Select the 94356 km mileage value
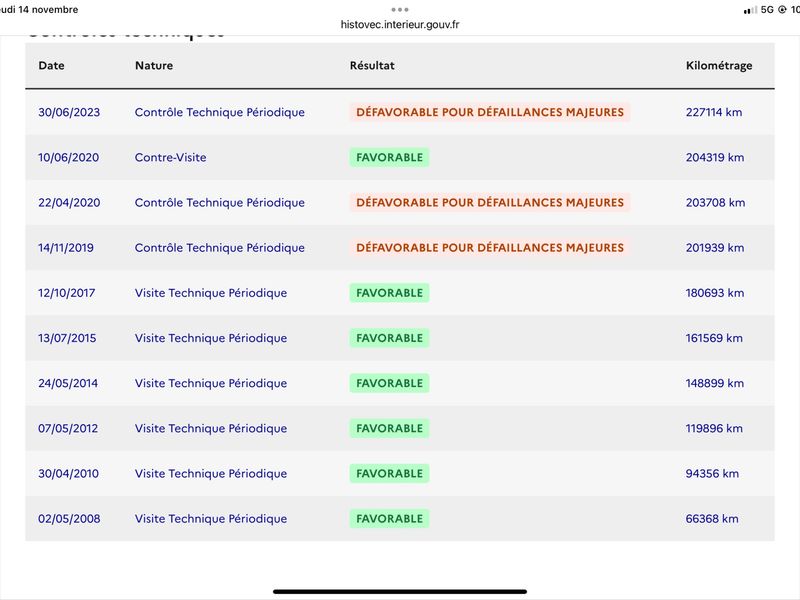This screenshot has width=800, height=600. tap(712, 473)
